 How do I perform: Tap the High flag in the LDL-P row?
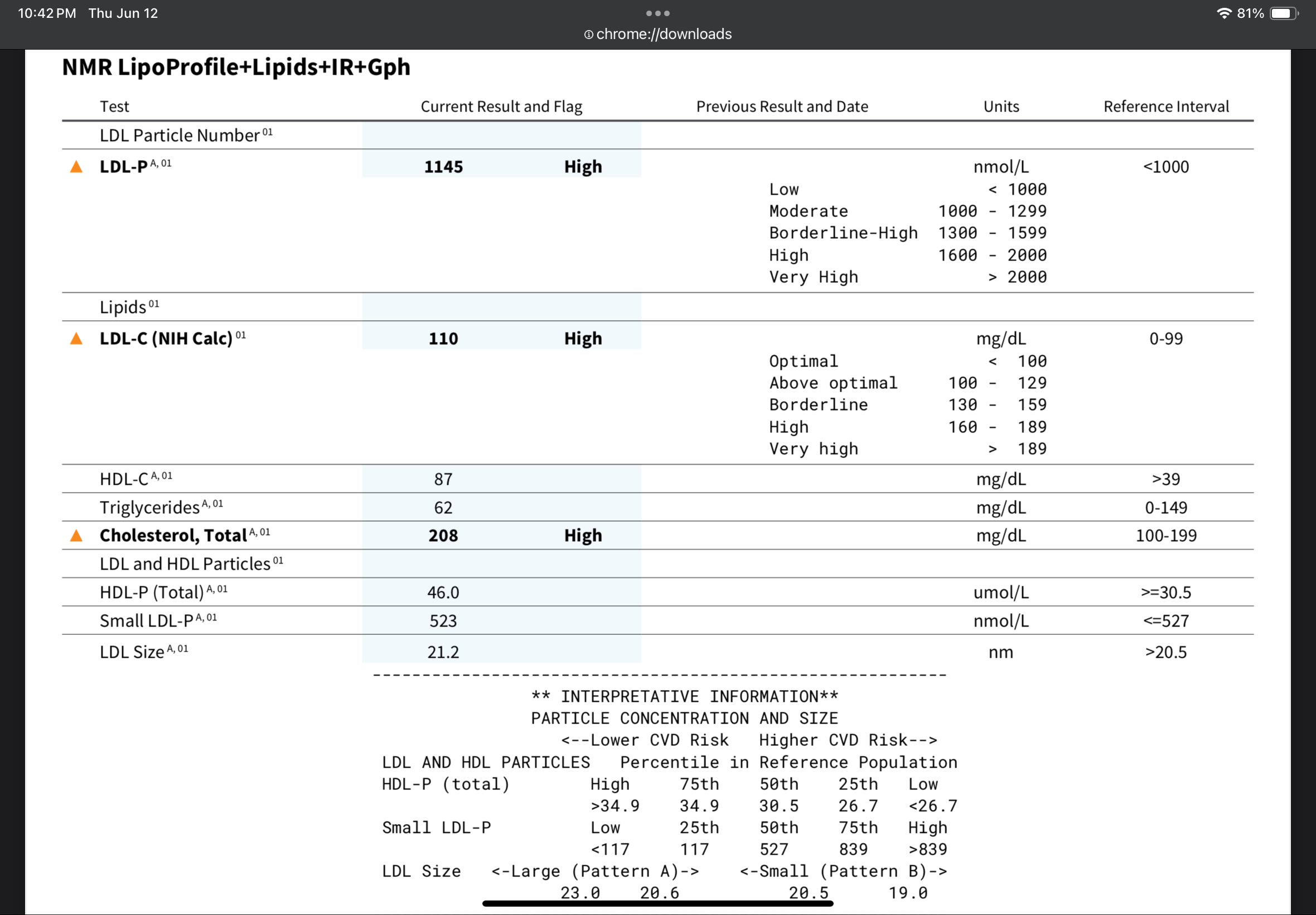point(583,167)
